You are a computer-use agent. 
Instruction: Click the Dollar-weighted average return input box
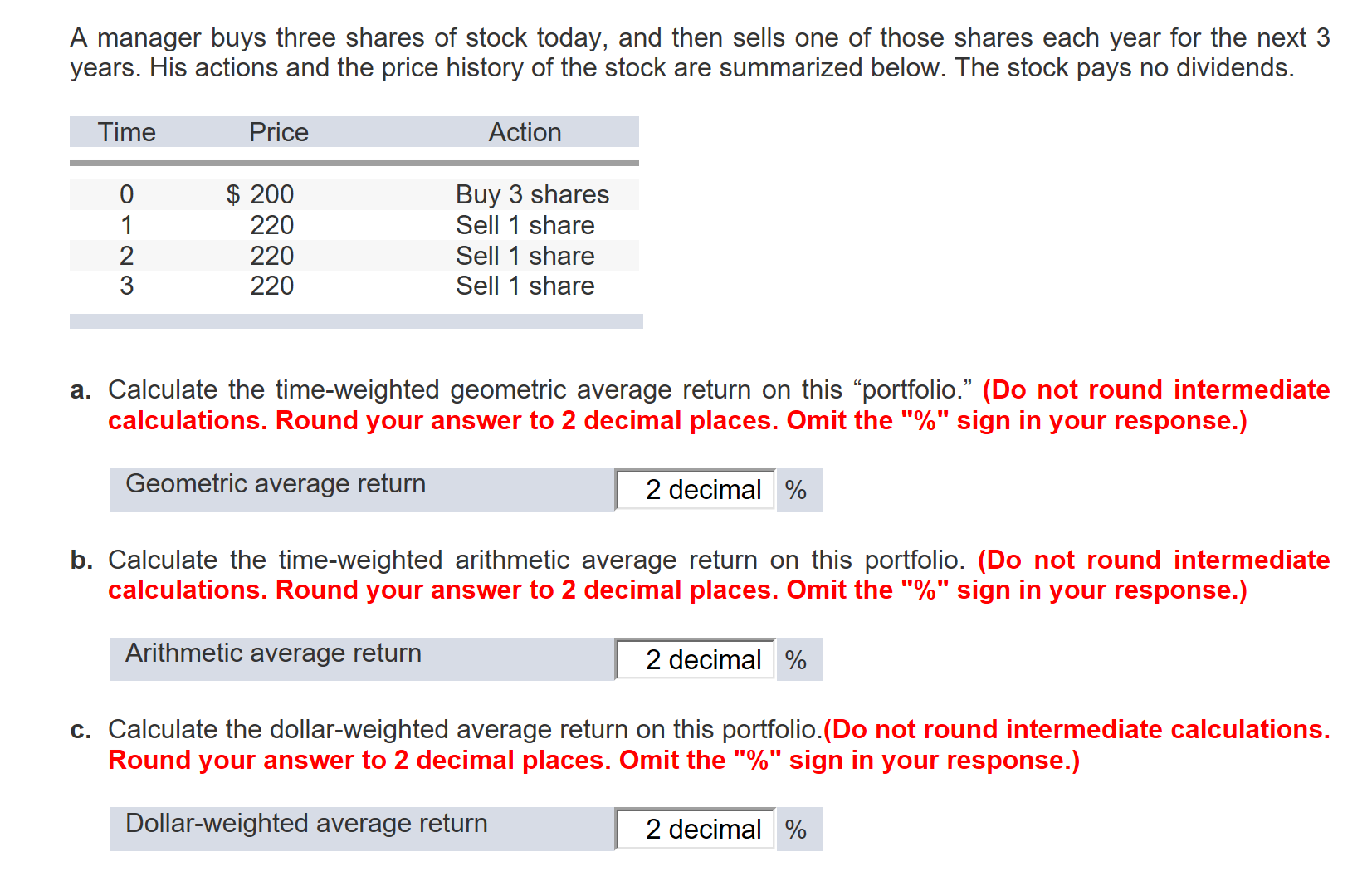click(696, 829)
